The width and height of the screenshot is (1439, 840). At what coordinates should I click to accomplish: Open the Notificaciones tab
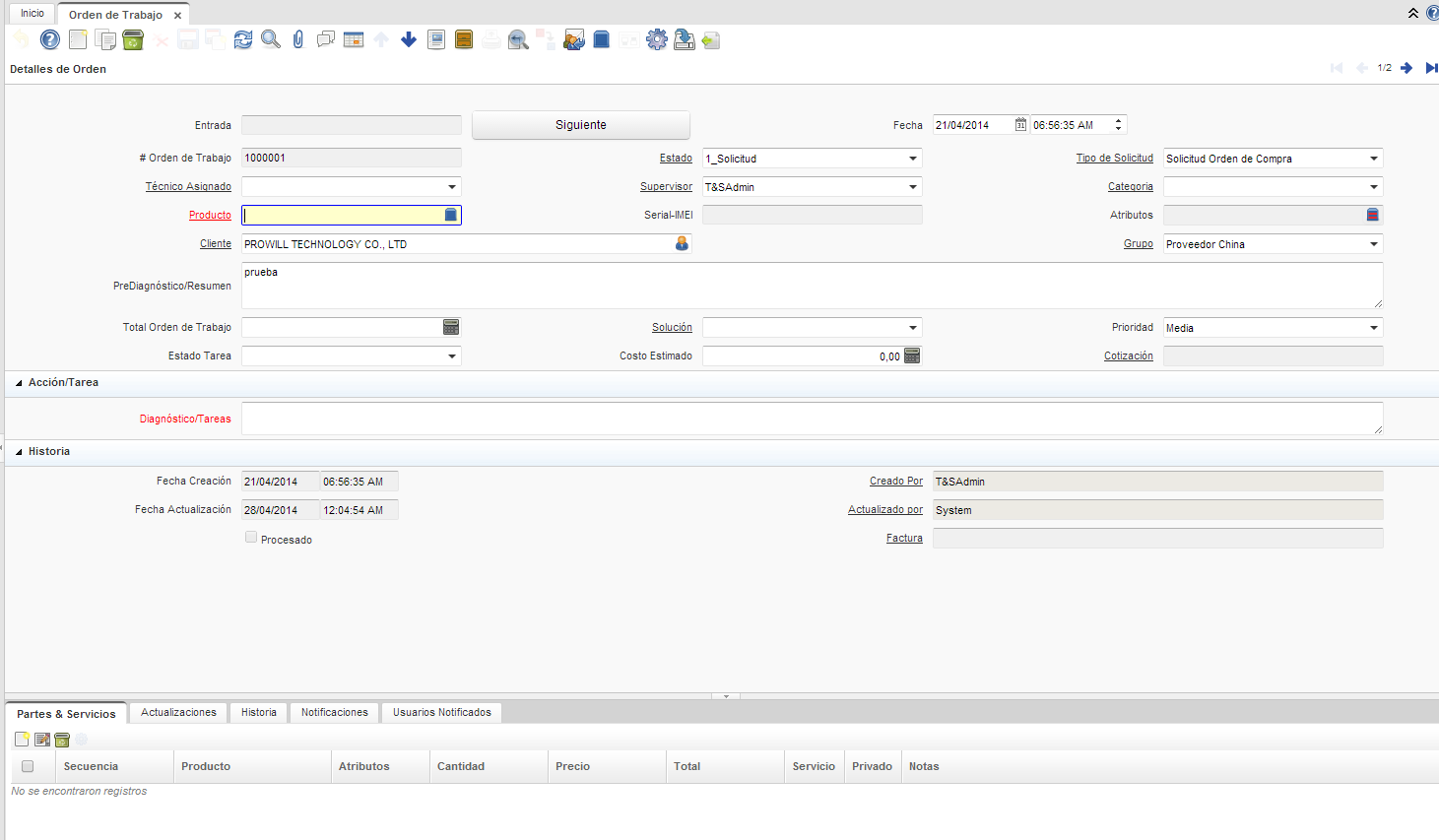335,712
